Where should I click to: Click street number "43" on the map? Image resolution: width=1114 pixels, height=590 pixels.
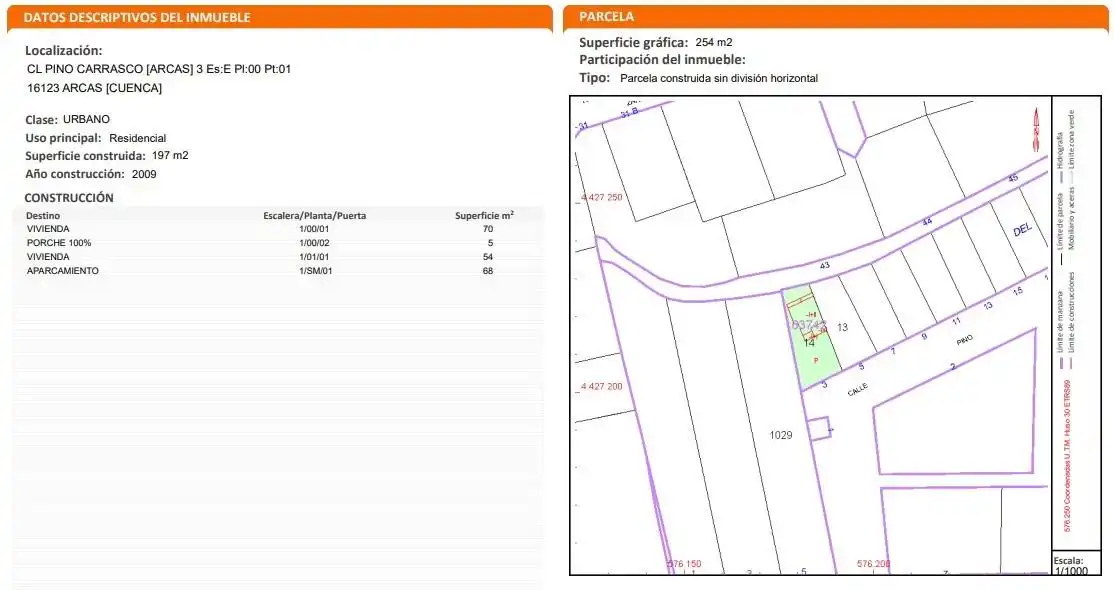point(824,265)
